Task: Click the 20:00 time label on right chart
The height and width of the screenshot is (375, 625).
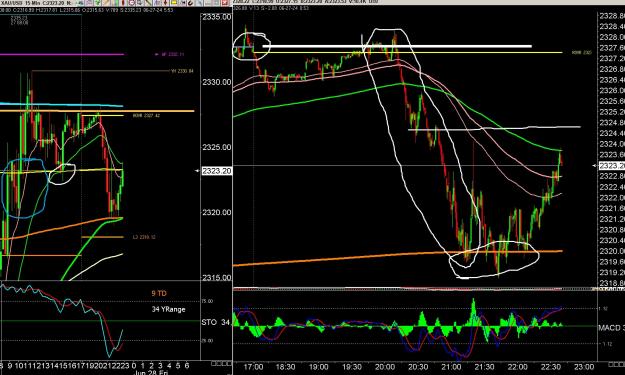Action: 385,367
